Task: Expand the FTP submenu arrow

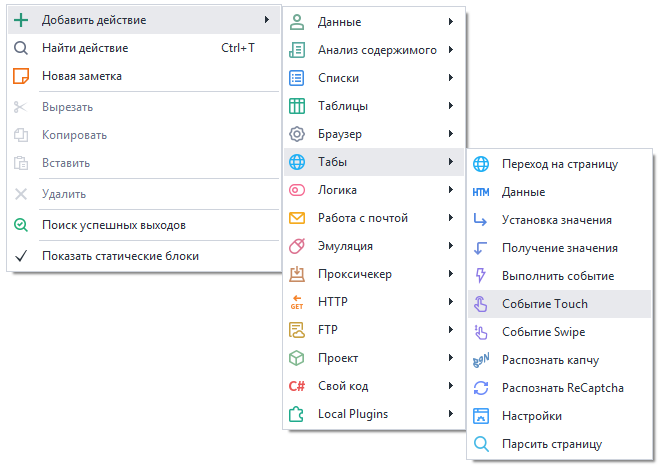Action: pyautogui.click(x=452, y=330)
